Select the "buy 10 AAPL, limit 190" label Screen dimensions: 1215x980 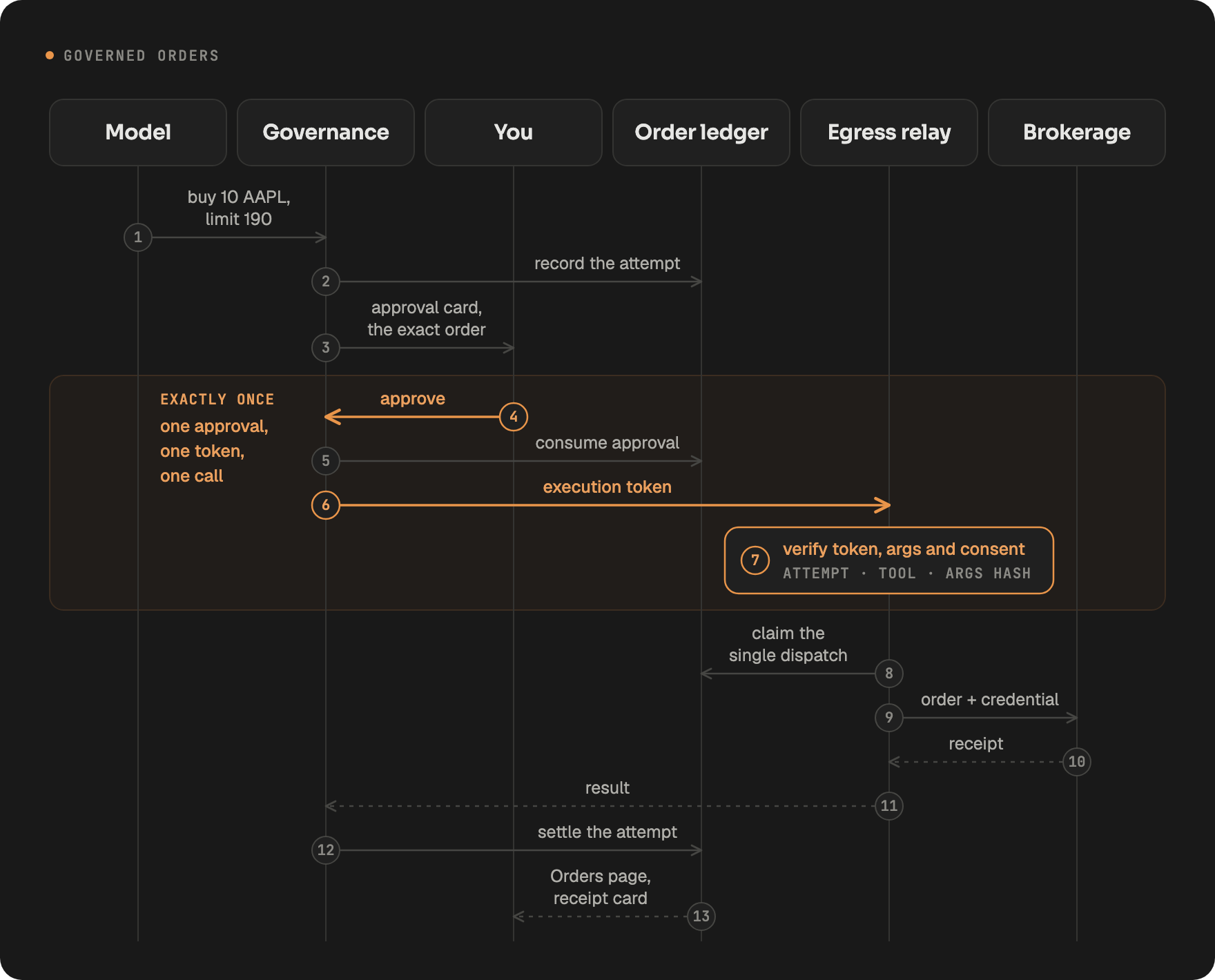tap(239, 208)
